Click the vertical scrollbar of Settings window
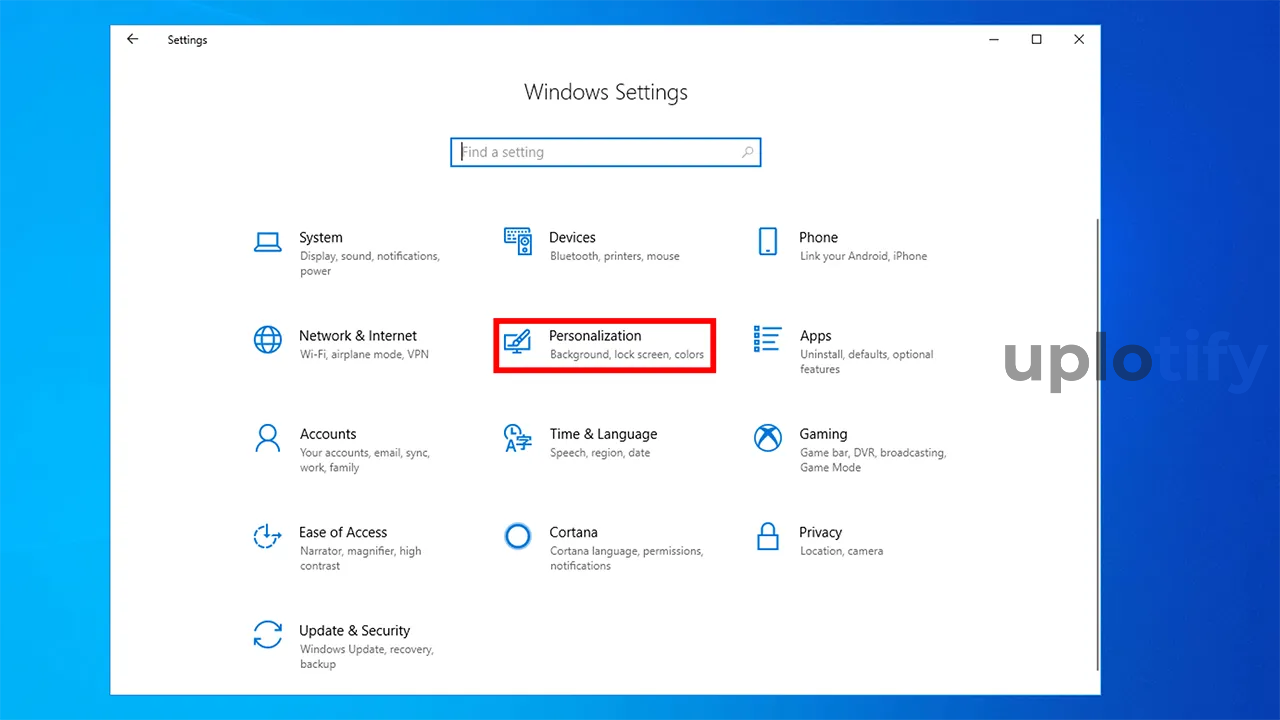This screenshot has width=1280, height=720. 1097,440
